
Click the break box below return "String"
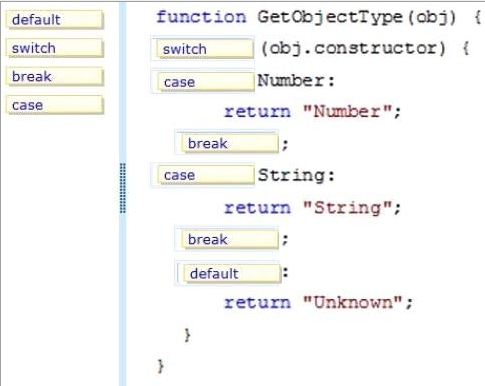pyautogui.click(x=230, y=239)
